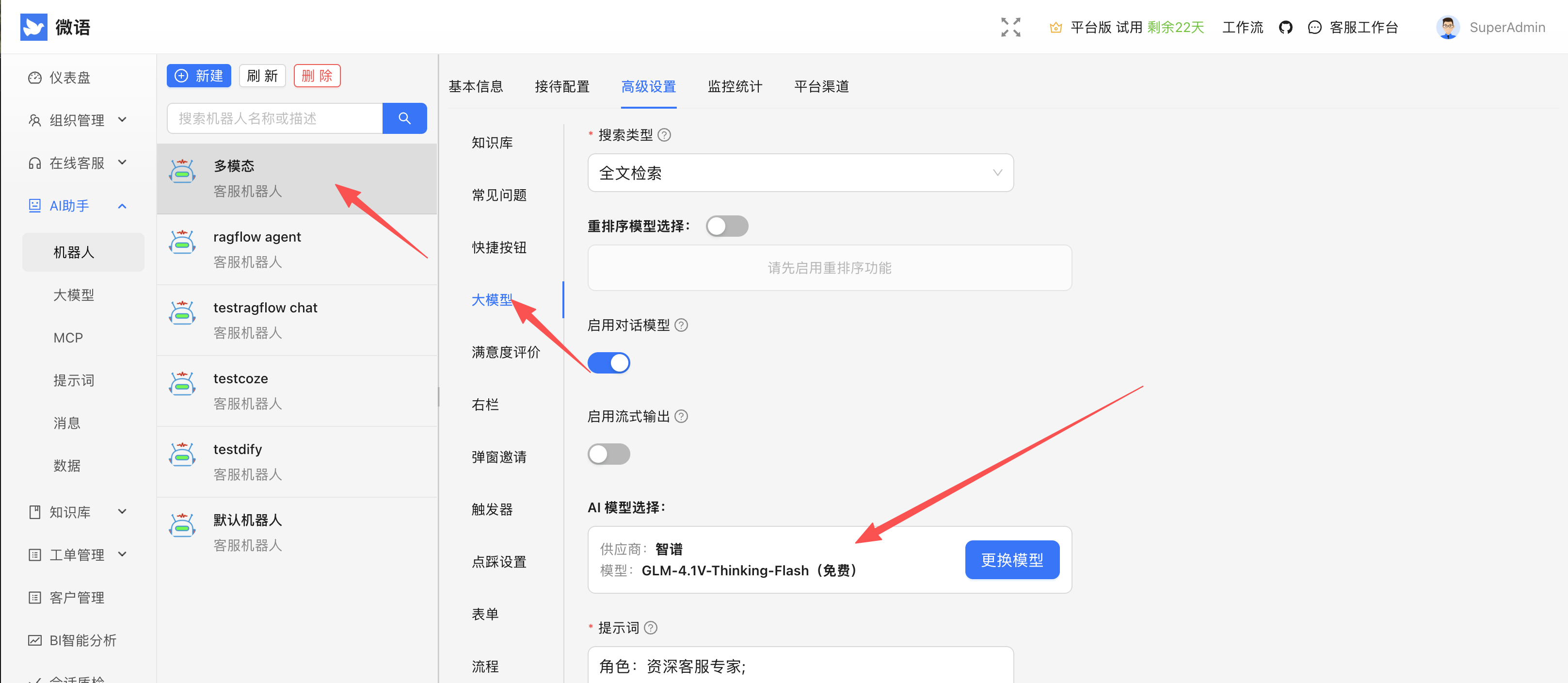Turn on the 启用流式输出 switch
1568x683 pixels.
(608, 454)
